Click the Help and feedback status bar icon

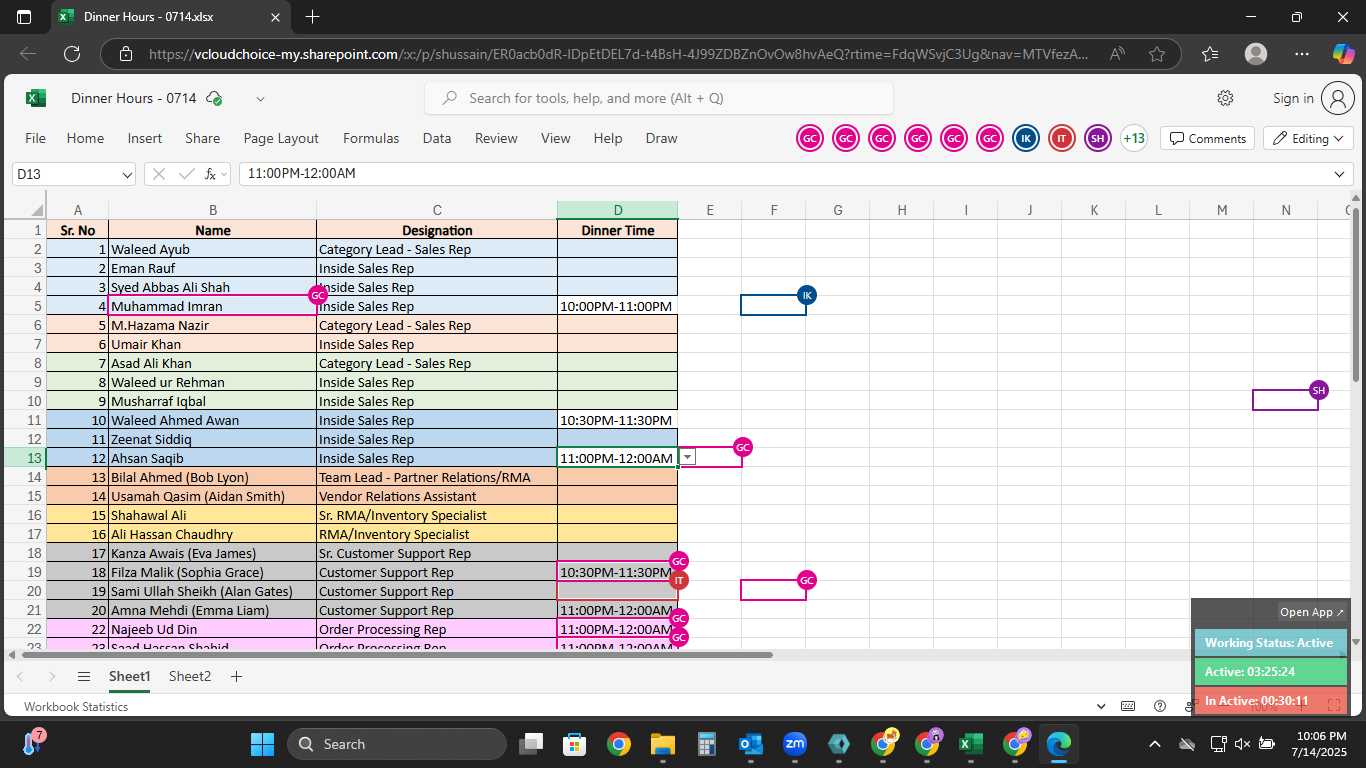click(x=1160, y=706)
